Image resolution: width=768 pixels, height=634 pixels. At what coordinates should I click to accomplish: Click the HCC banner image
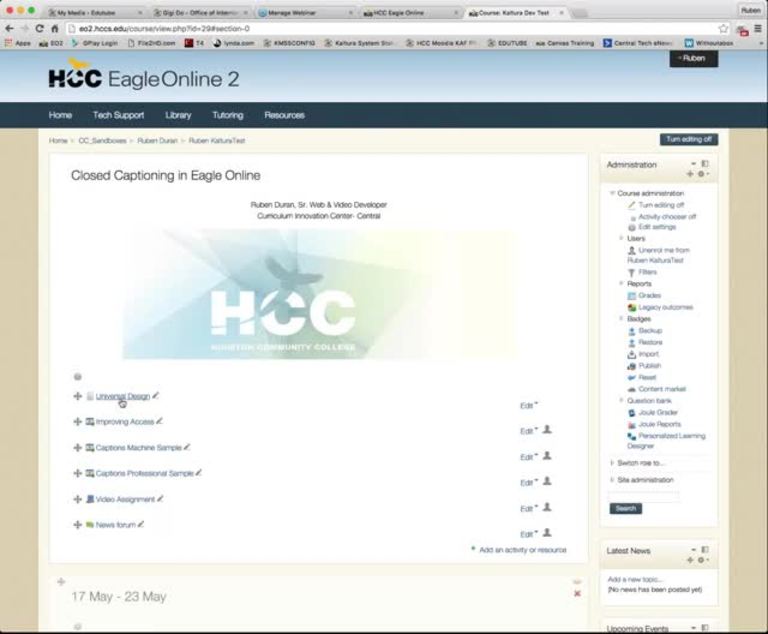click(319, 294)
